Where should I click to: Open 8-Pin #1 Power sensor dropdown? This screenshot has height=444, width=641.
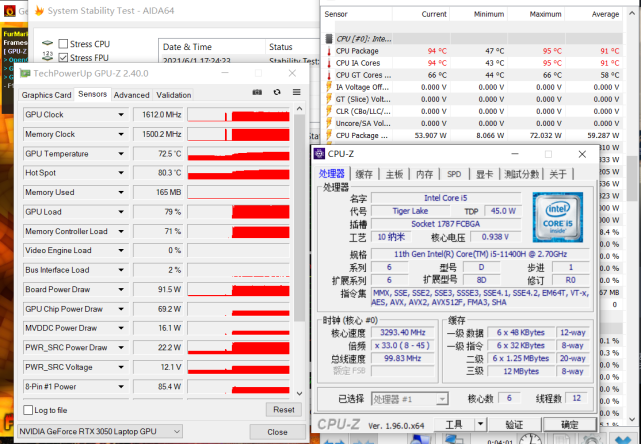coord(121,387)
